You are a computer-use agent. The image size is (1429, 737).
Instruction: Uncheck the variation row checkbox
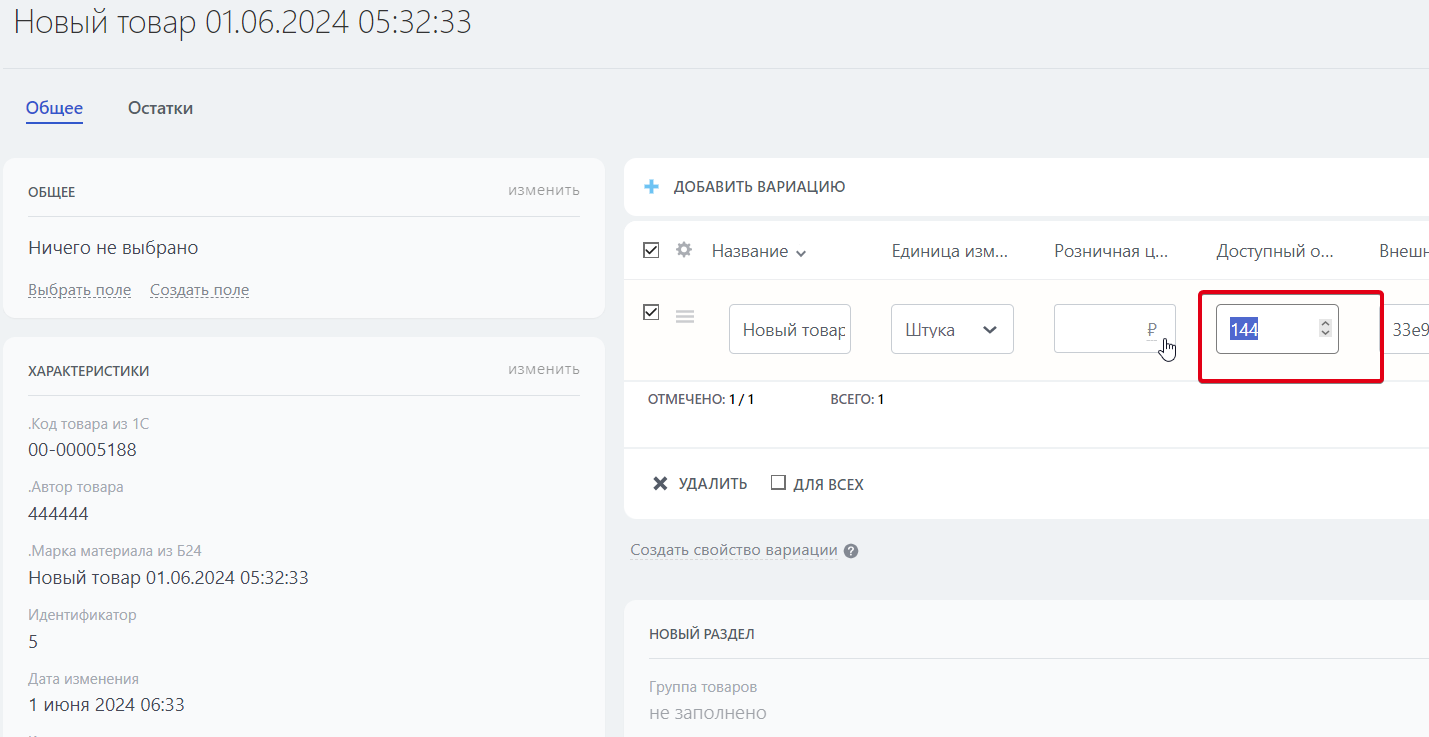(x=651, y=313)
